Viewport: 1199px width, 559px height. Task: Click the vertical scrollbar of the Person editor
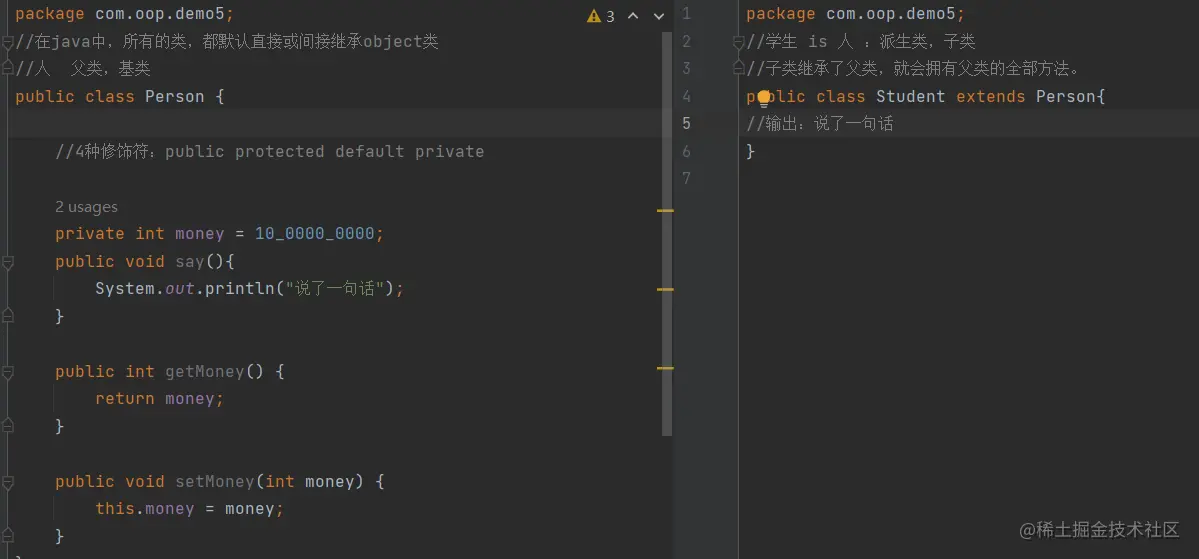coord(668,234)
